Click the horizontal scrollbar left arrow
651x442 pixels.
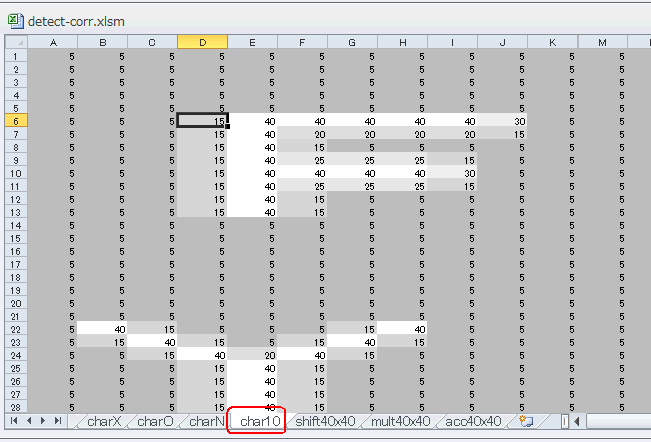click(577, 421)
